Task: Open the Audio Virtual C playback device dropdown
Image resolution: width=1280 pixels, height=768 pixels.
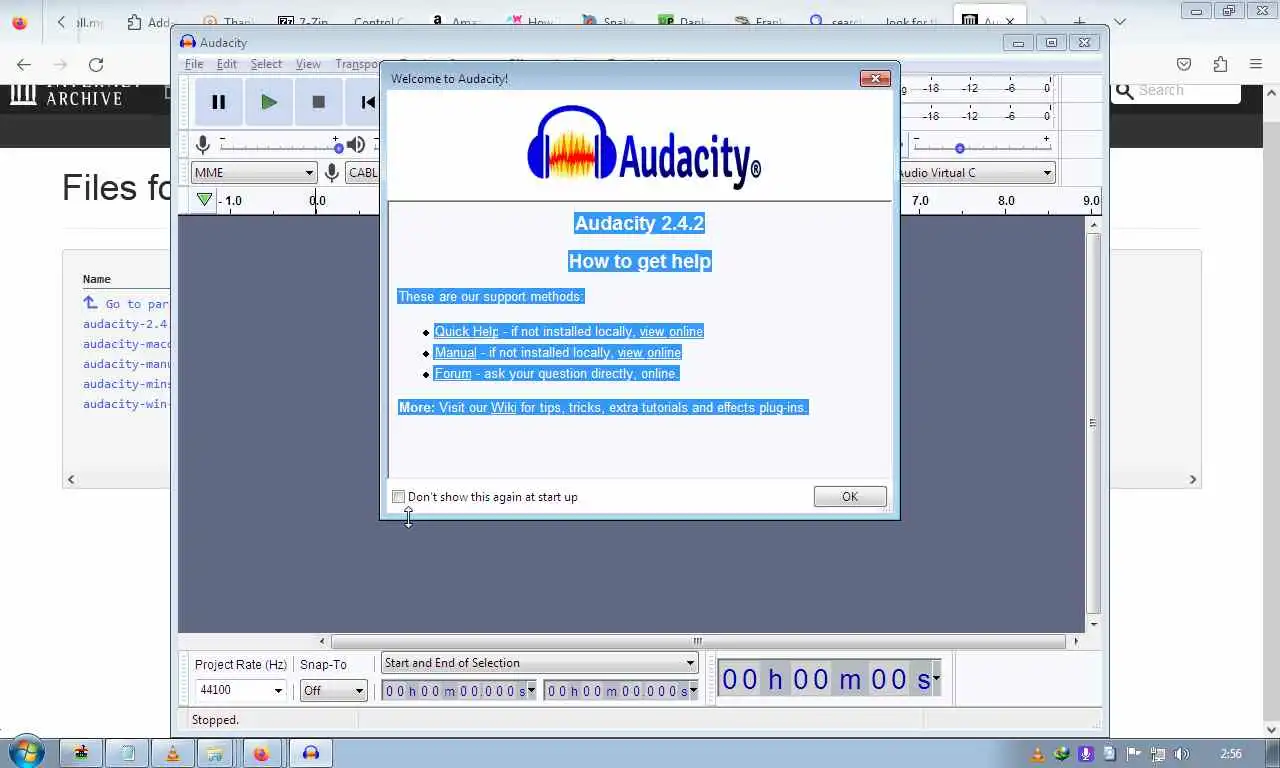Action: (974, 173)
